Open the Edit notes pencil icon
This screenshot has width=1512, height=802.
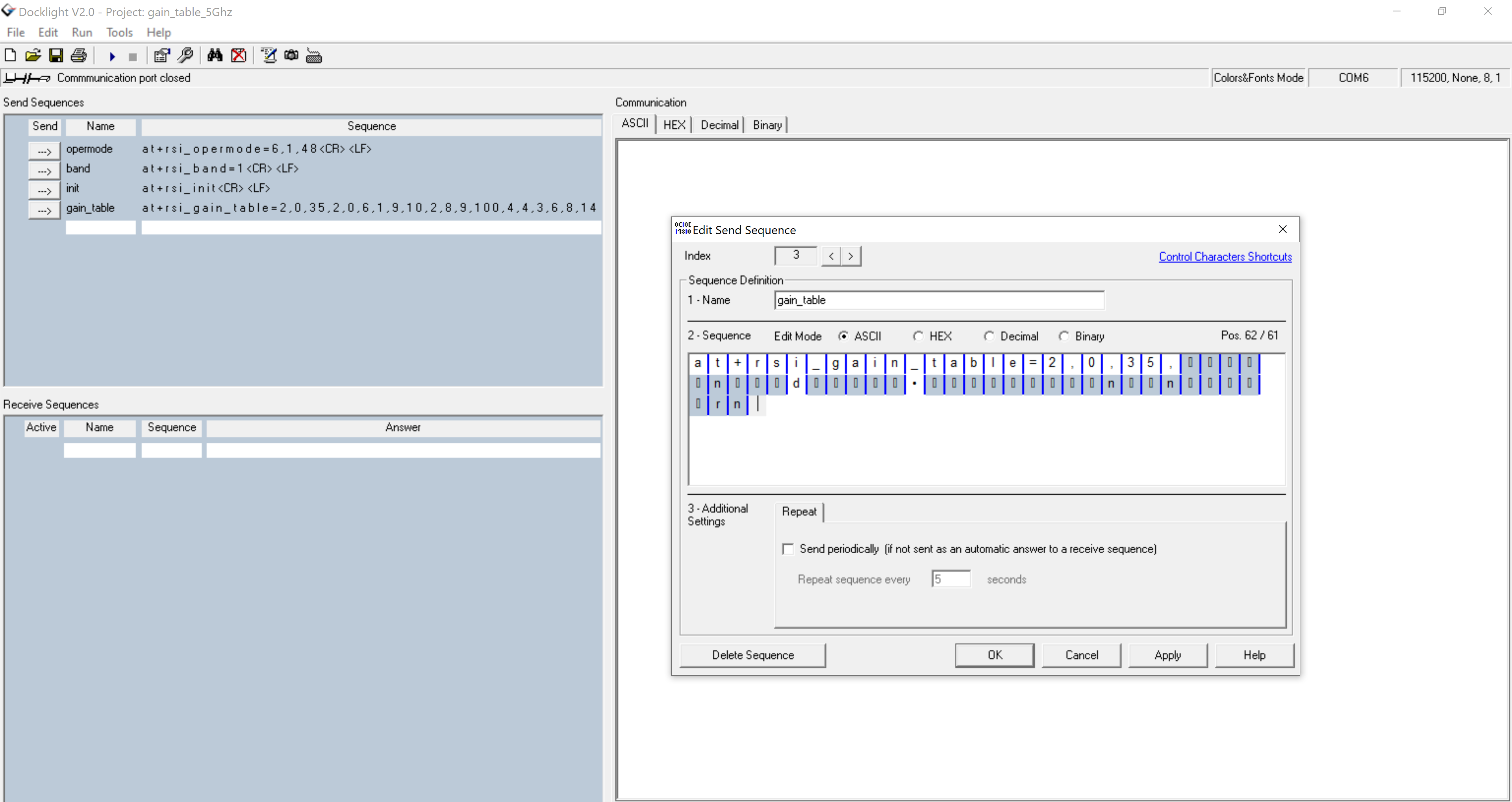pyautogui.click(x=268, y=55)
